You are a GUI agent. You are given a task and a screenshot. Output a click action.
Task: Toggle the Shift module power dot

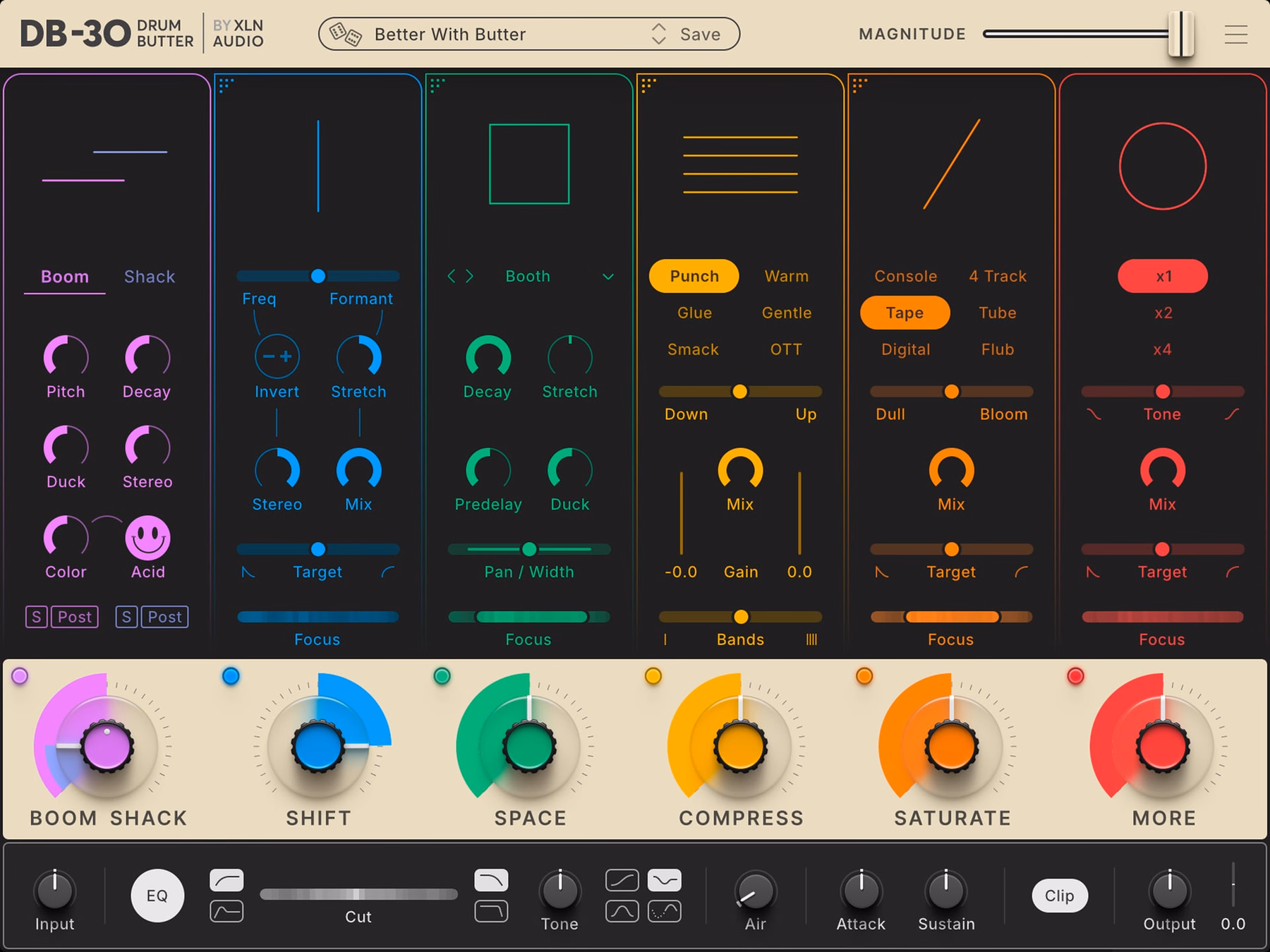(x=231, y=676)
